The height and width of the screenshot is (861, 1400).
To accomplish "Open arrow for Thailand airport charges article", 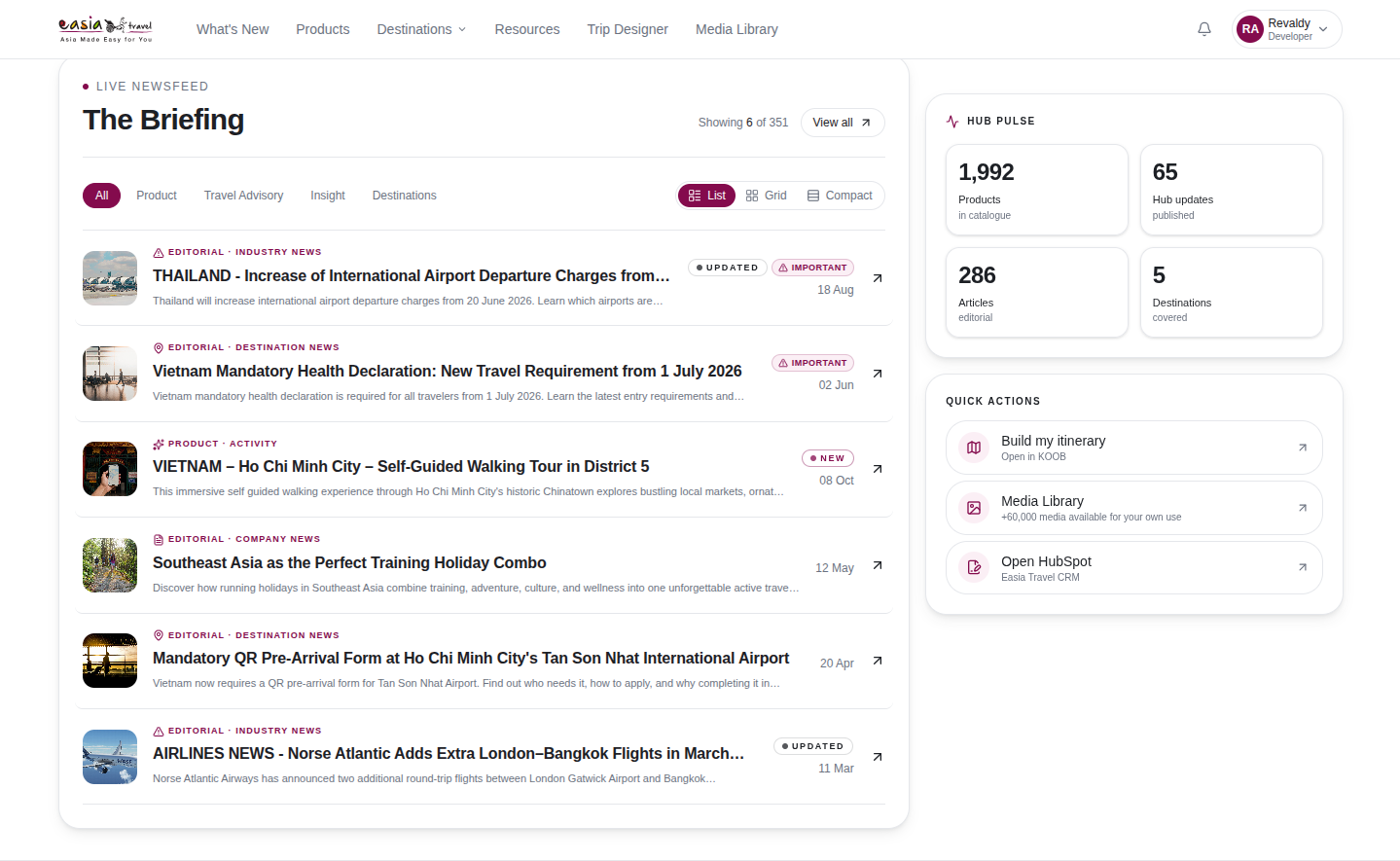I will tap(878, 278).
